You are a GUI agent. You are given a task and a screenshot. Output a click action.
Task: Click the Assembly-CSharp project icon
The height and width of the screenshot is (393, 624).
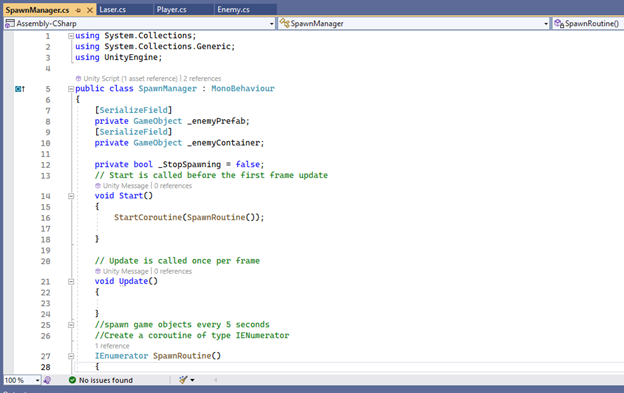click(10, 23)
